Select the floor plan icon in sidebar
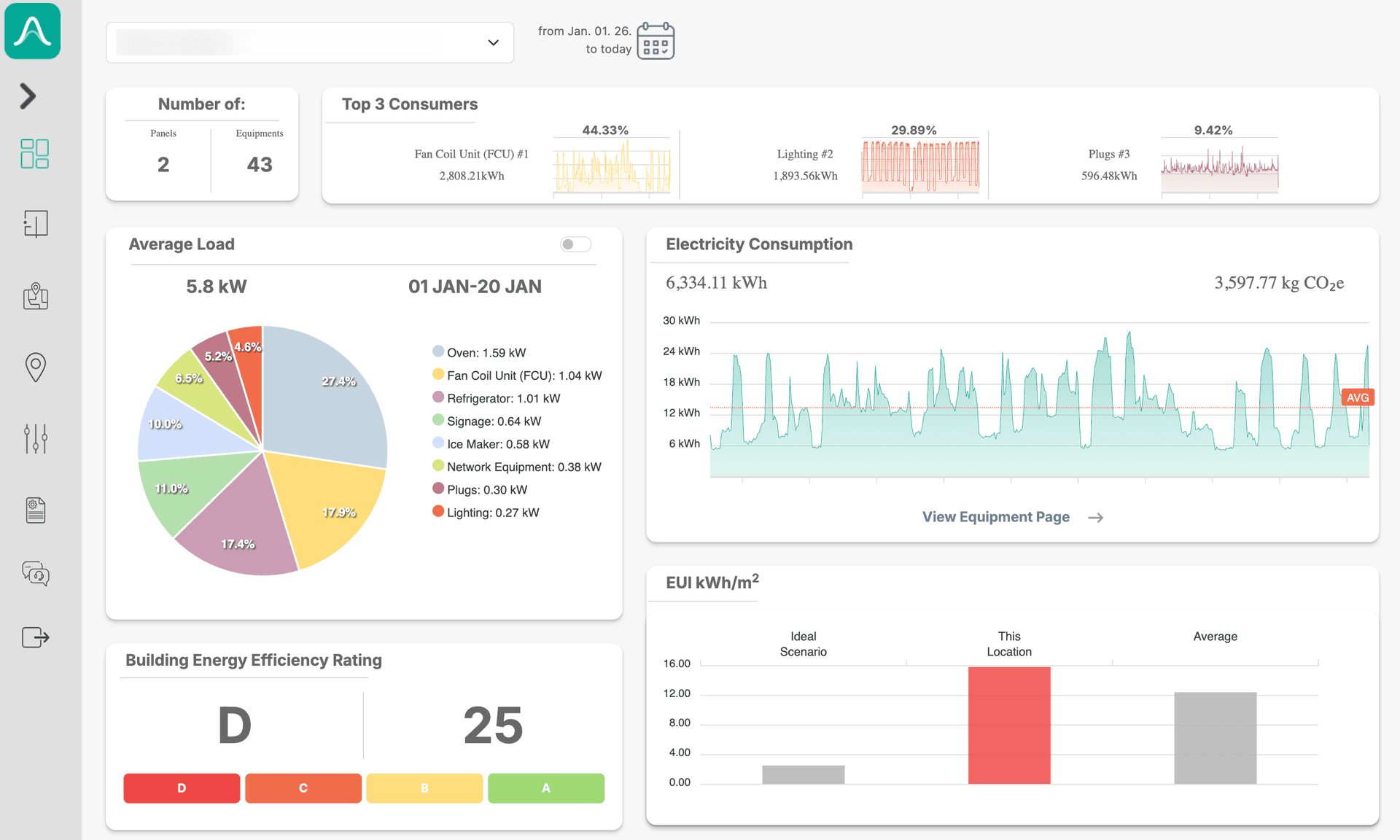The width and height of the screenshot is (1400, 840). [x=34, y=224]
